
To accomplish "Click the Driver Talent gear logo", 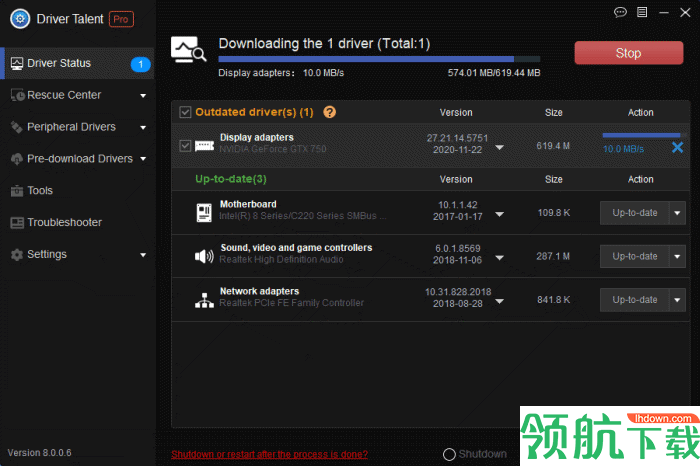I will click(x=20, y=19).
